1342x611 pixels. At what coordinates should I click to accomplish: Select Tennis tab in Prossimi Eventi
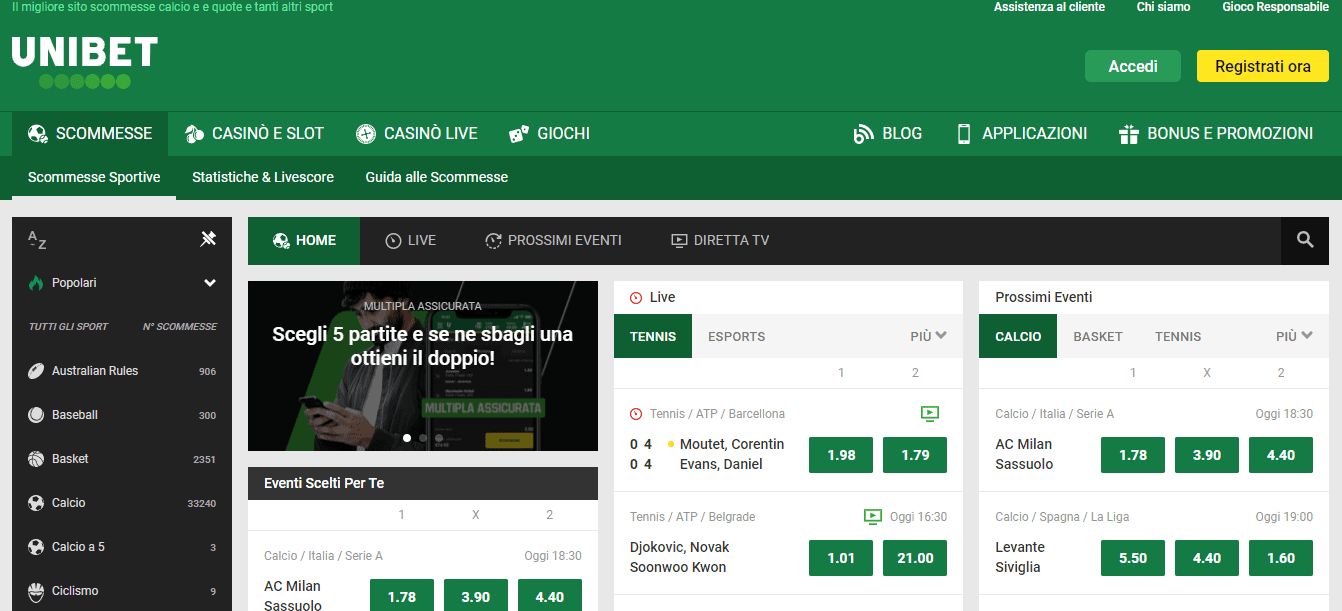click(x=1178, y=336)
